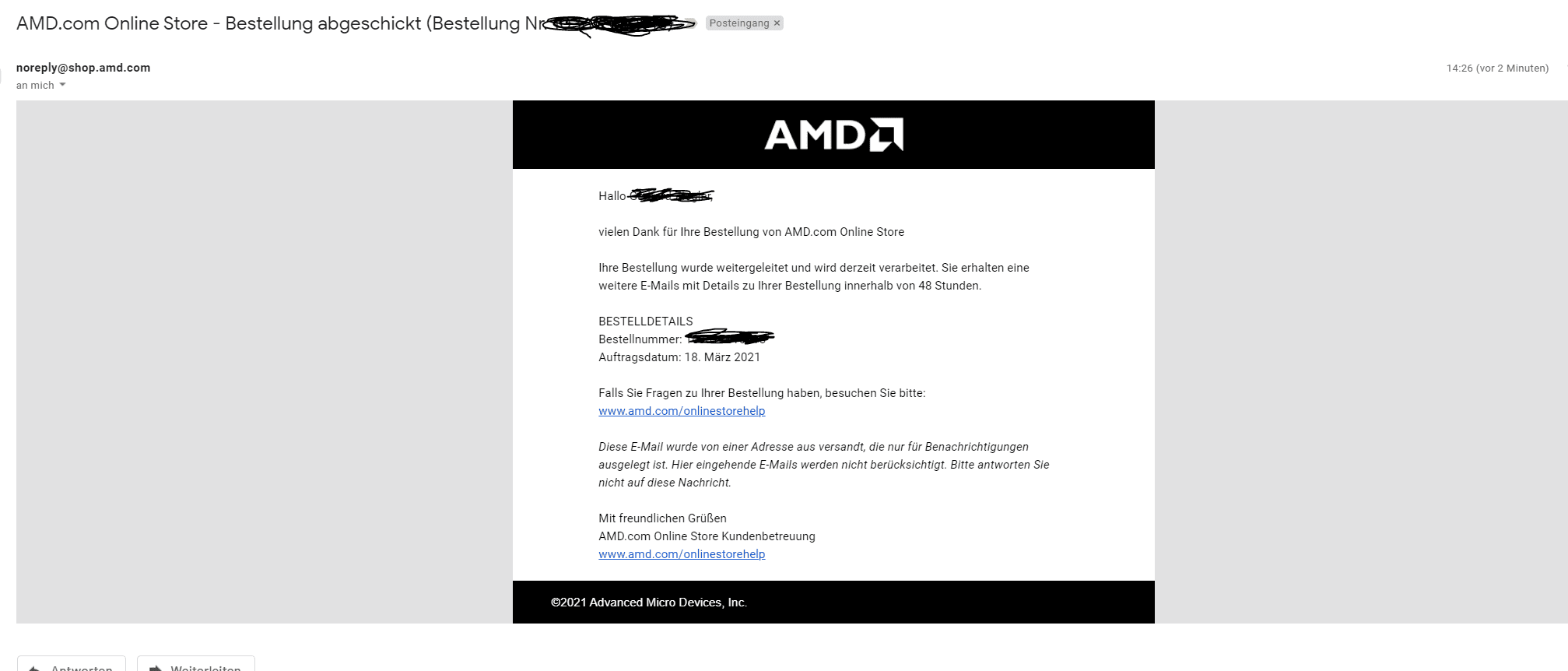The height and width of the screenshot is (671, 1568).
Task: Click the 'Auftragsdatum: 18. März 2021' line
Action: (679, 357)
